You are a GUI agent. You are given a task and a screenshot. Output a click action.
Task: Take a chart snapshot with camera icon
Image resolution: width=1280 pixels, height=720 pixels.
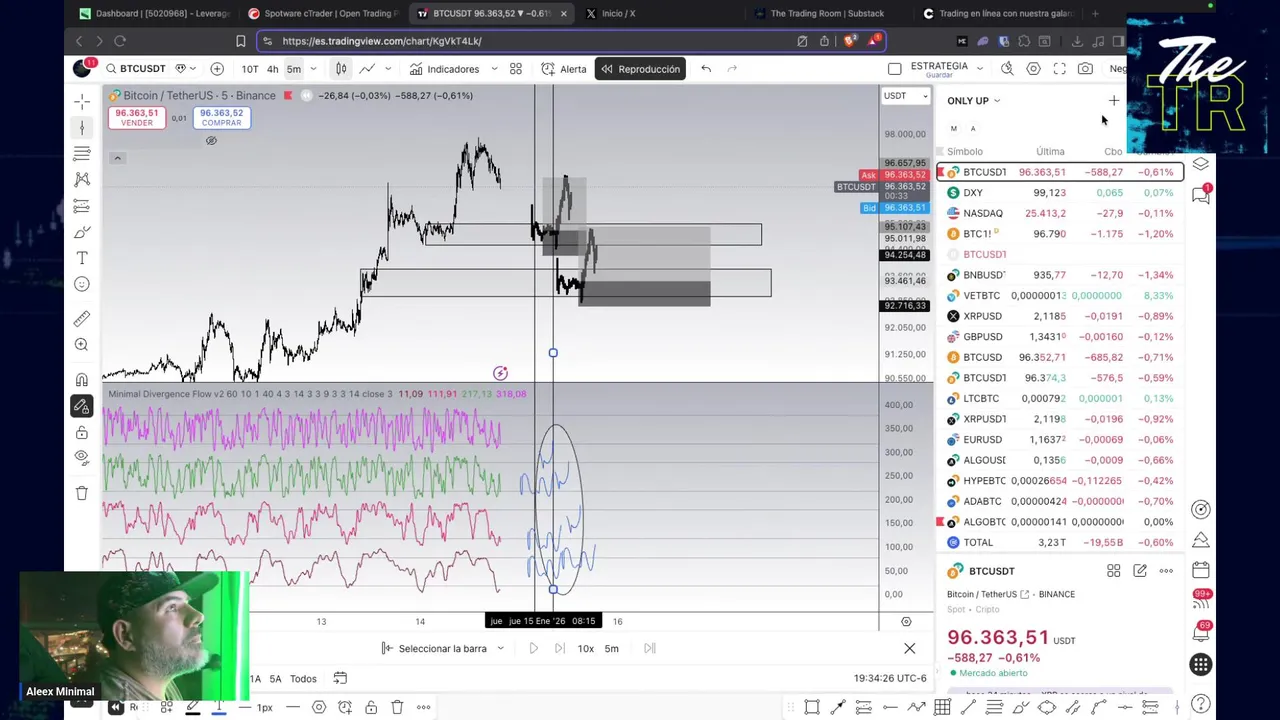click(x=1085, y=69)
